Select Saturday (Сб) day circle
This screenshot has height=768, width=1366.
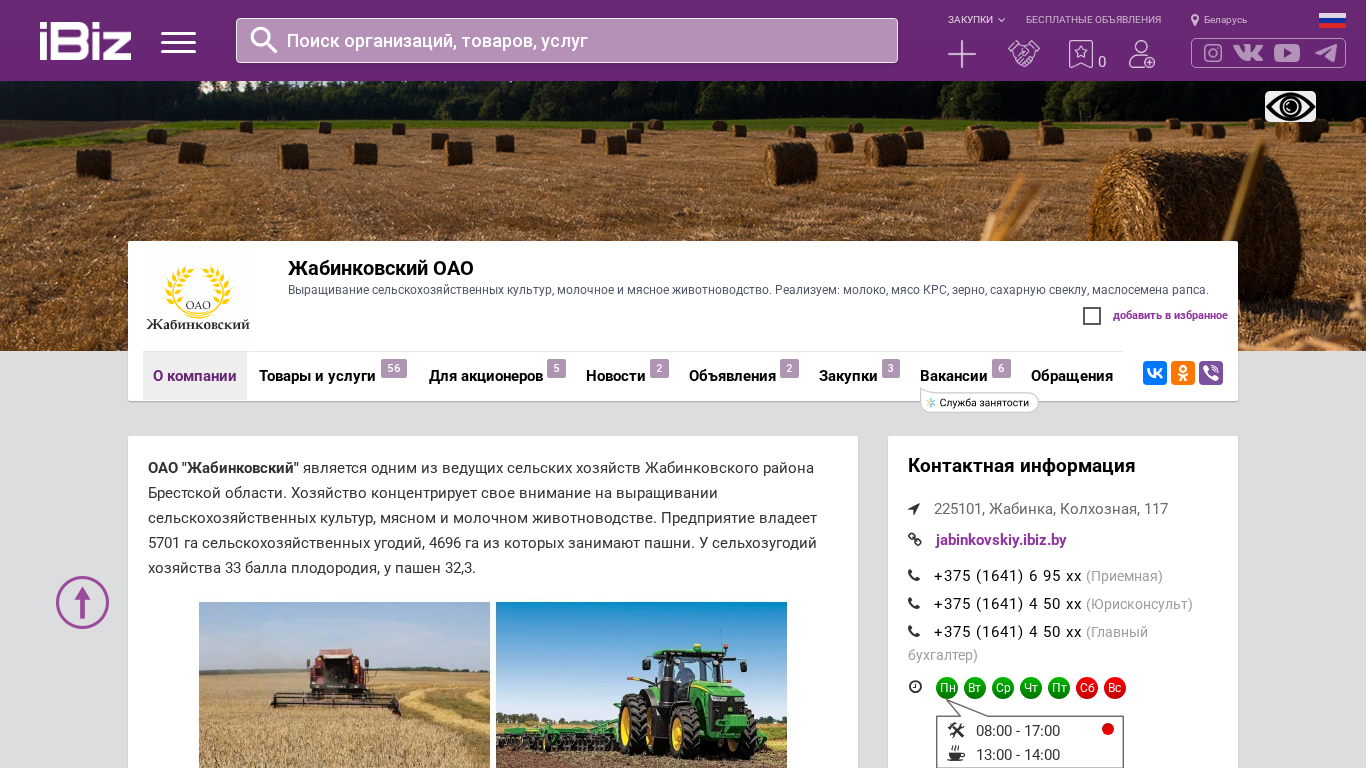(x=1087, y=688)
